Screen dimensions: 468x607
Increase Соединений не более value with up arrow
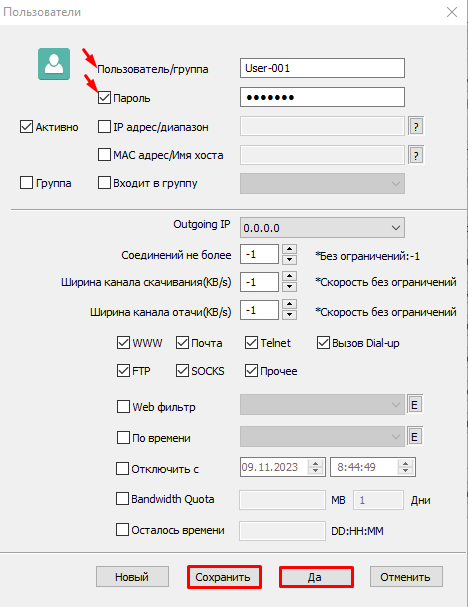coord(289,249)
